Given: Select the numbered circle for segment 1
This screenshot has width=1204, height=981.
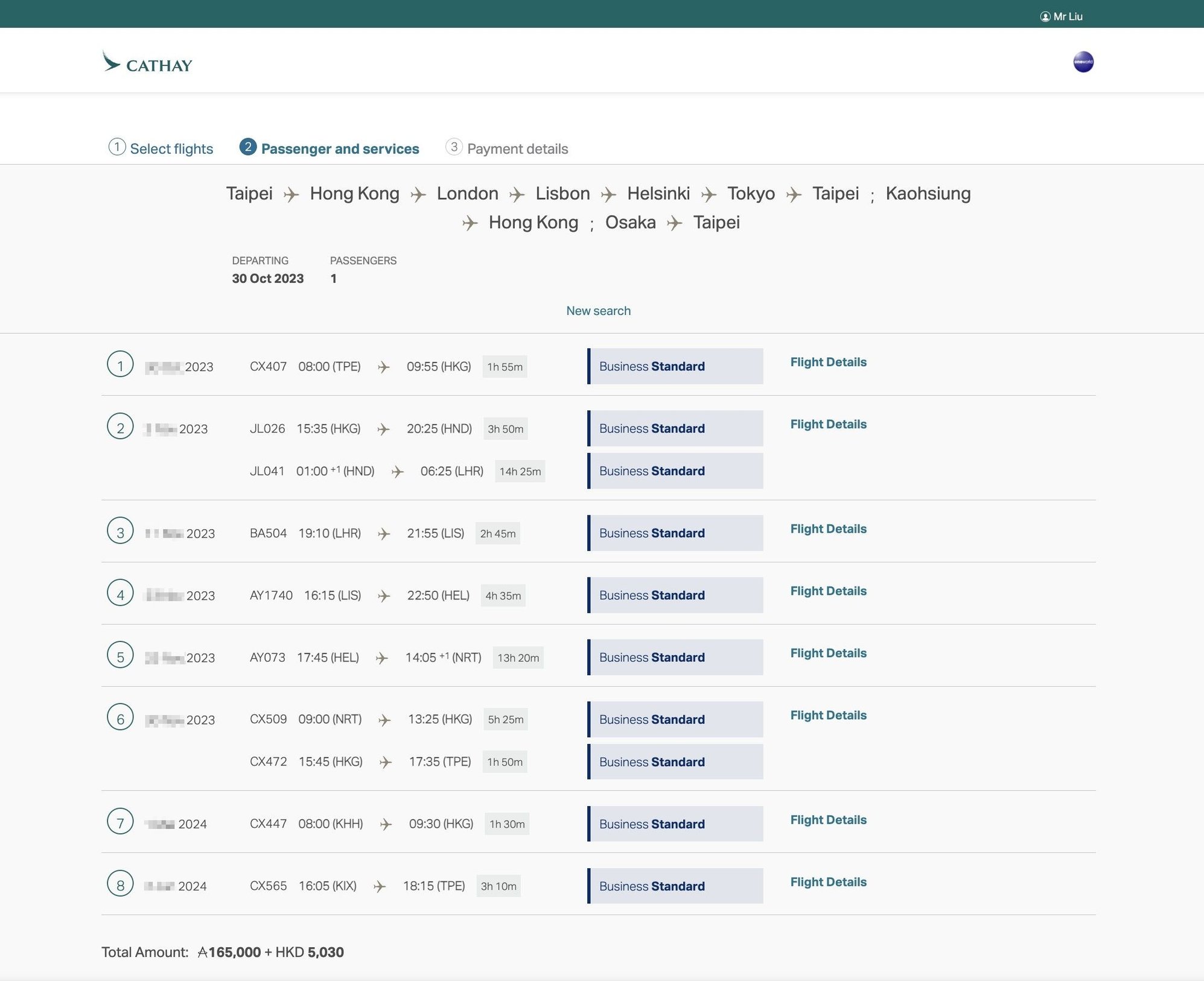Looking at the screenshot, I should (121, 366).
